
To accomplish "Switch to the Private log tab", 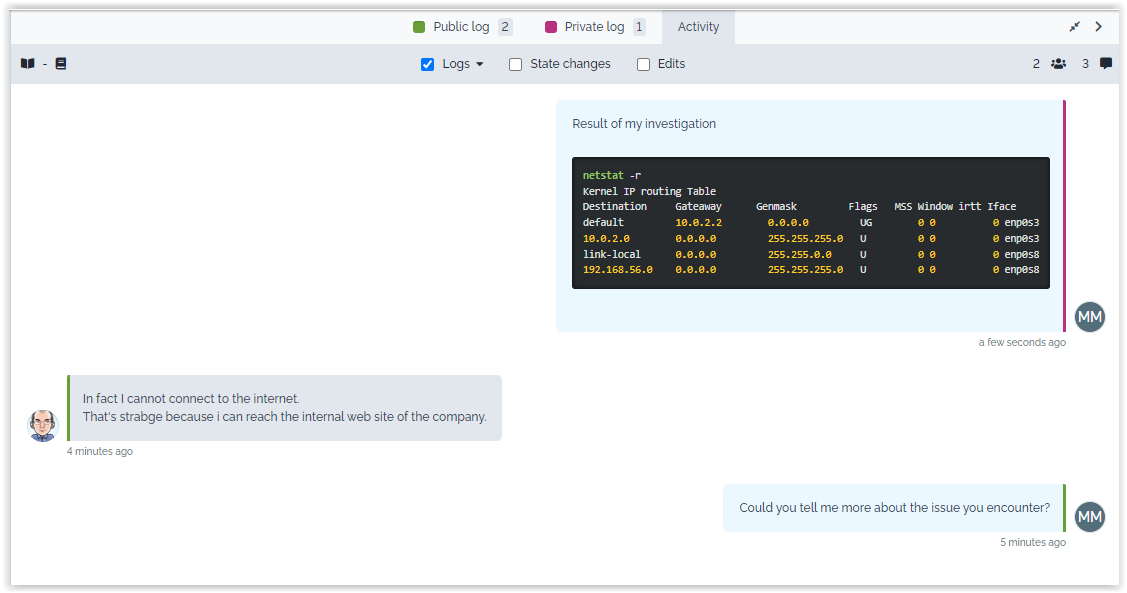I will (x=594, y=27).
